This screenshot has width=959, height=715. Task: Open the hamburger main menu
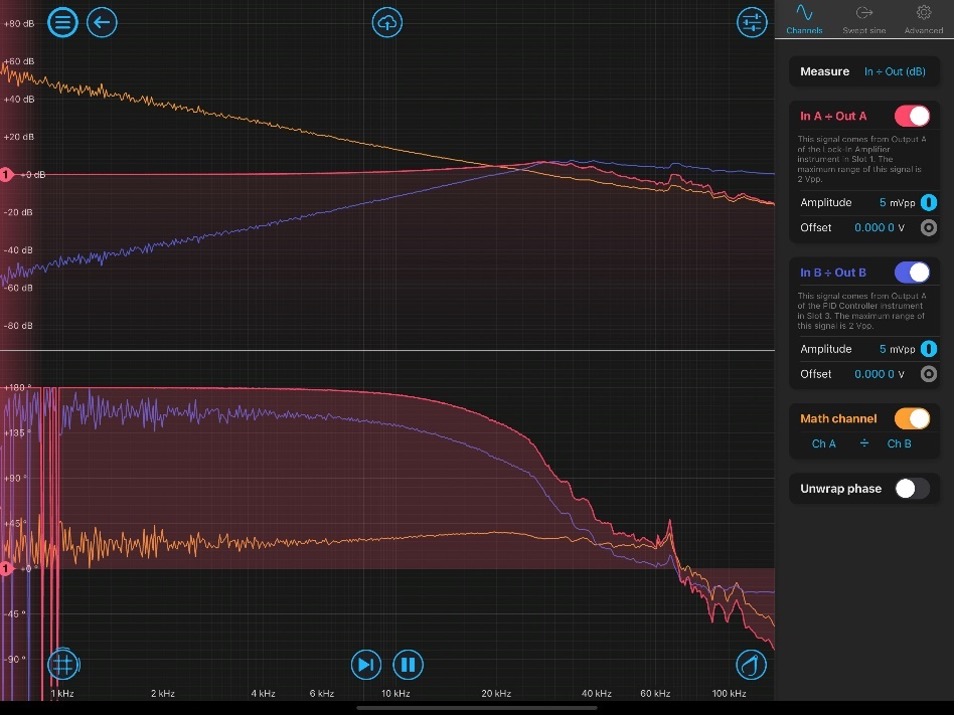(x=63, y=22)
